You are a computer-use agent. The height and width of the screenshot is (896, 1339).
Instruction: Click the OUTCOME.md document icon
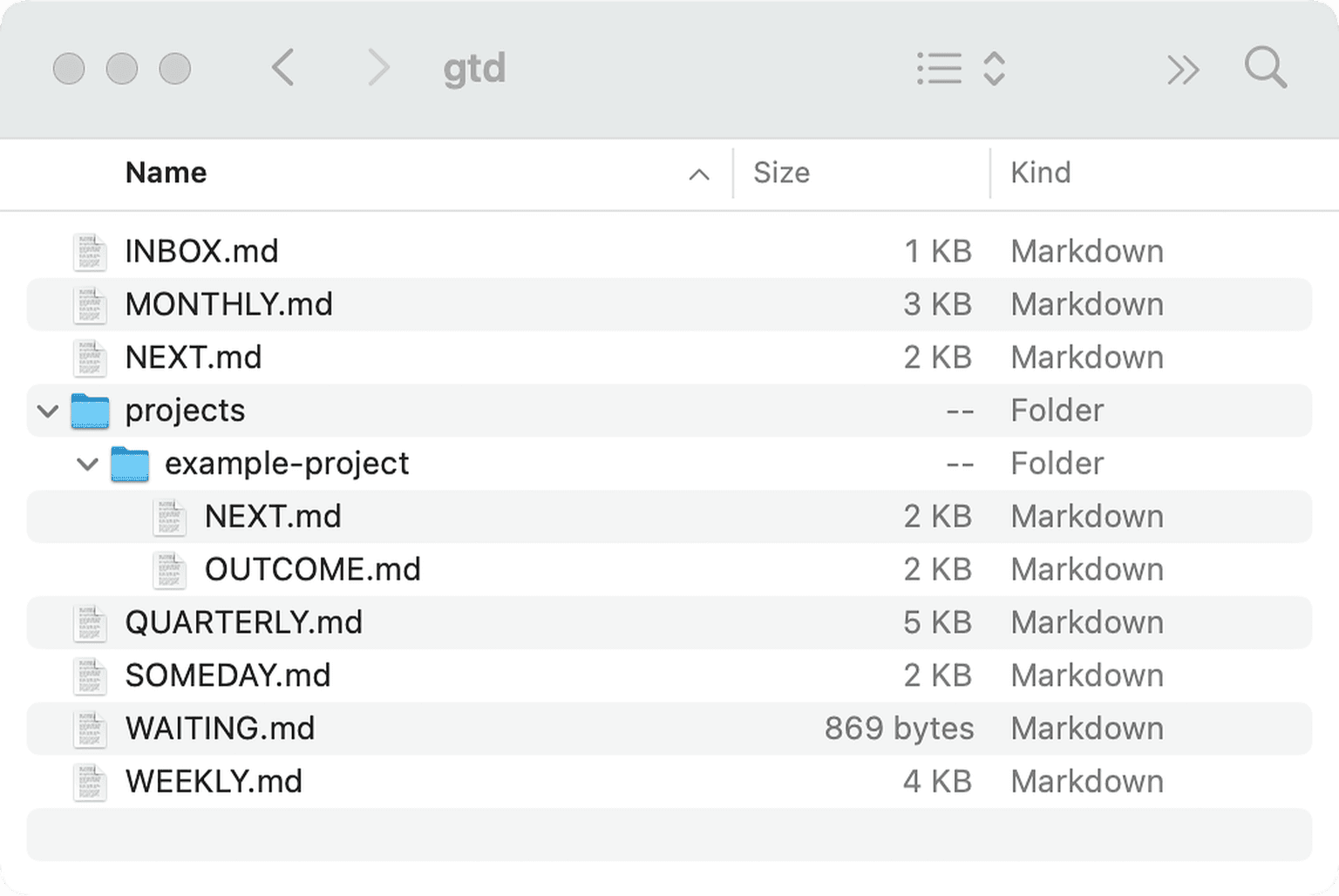tap(171, 569)
